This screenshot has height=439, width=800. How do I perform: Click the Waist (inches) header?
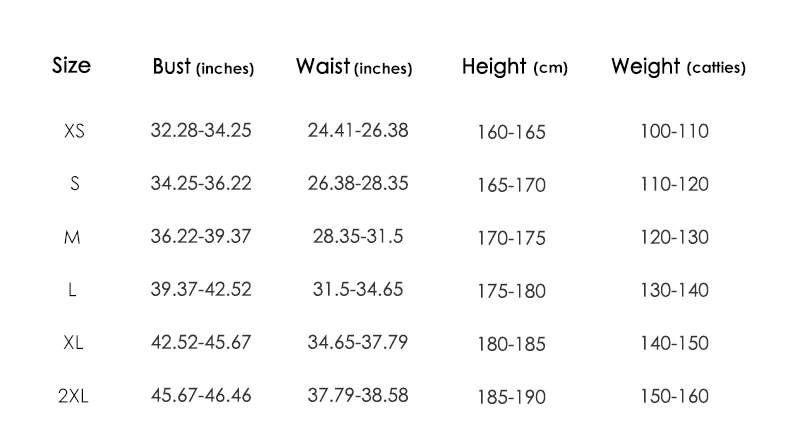(x=354, y=66)
